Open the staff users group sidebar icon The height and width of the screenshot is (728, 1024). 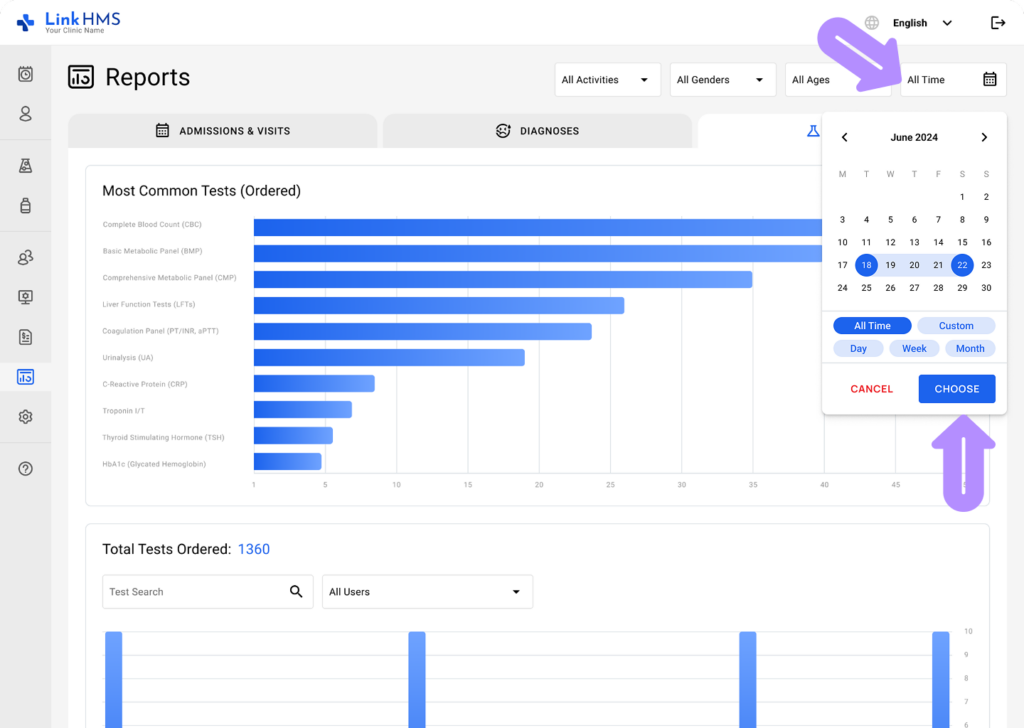(x=25, y=258)
